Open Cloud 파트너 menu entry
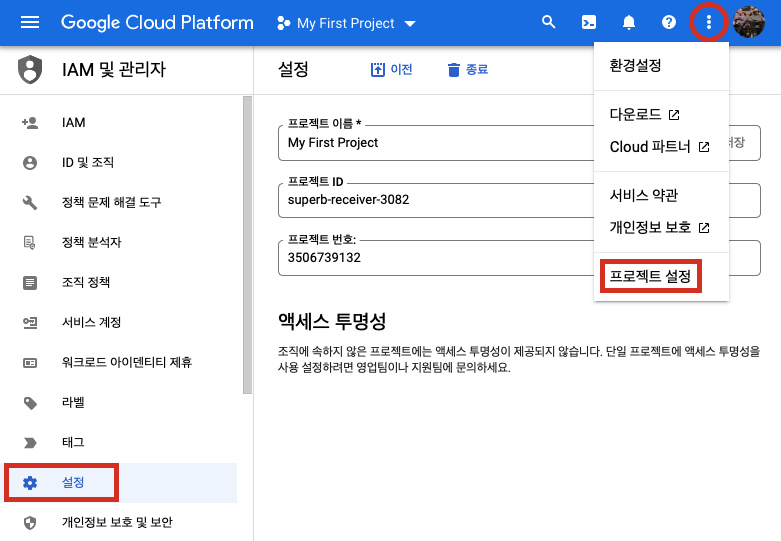This screenshot has width=781, height=541. point(661,147)
